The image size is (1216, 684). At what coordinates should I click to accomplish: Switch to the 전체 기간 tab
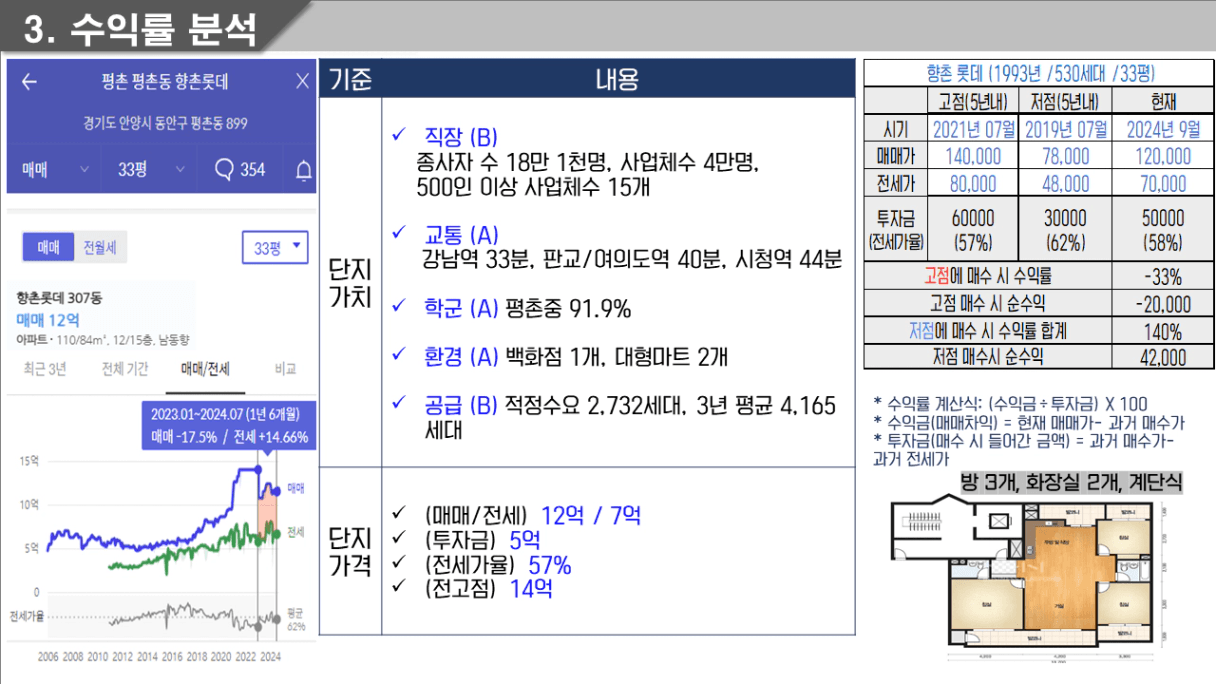pos(125,369)
